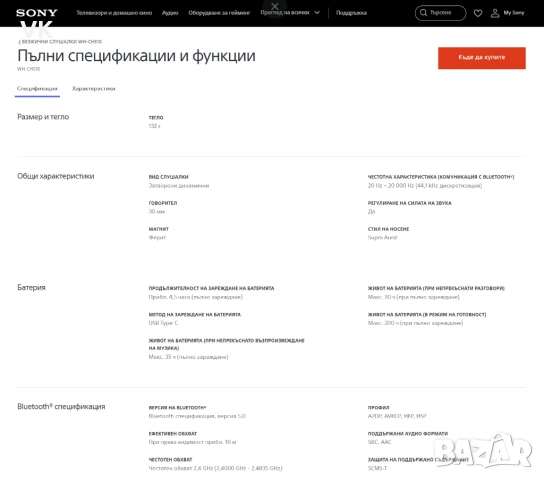Image resolution: width=544 pixels, height=480 pixels.
Task: Click the red Къде да купите button
Action: [x=482, y=58]
